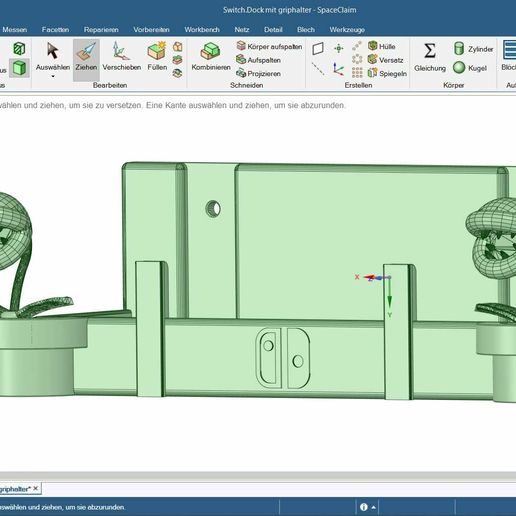Click the coordinate system origin icon
This screenshot has width=516, height=516.
(x=339, y=69)
